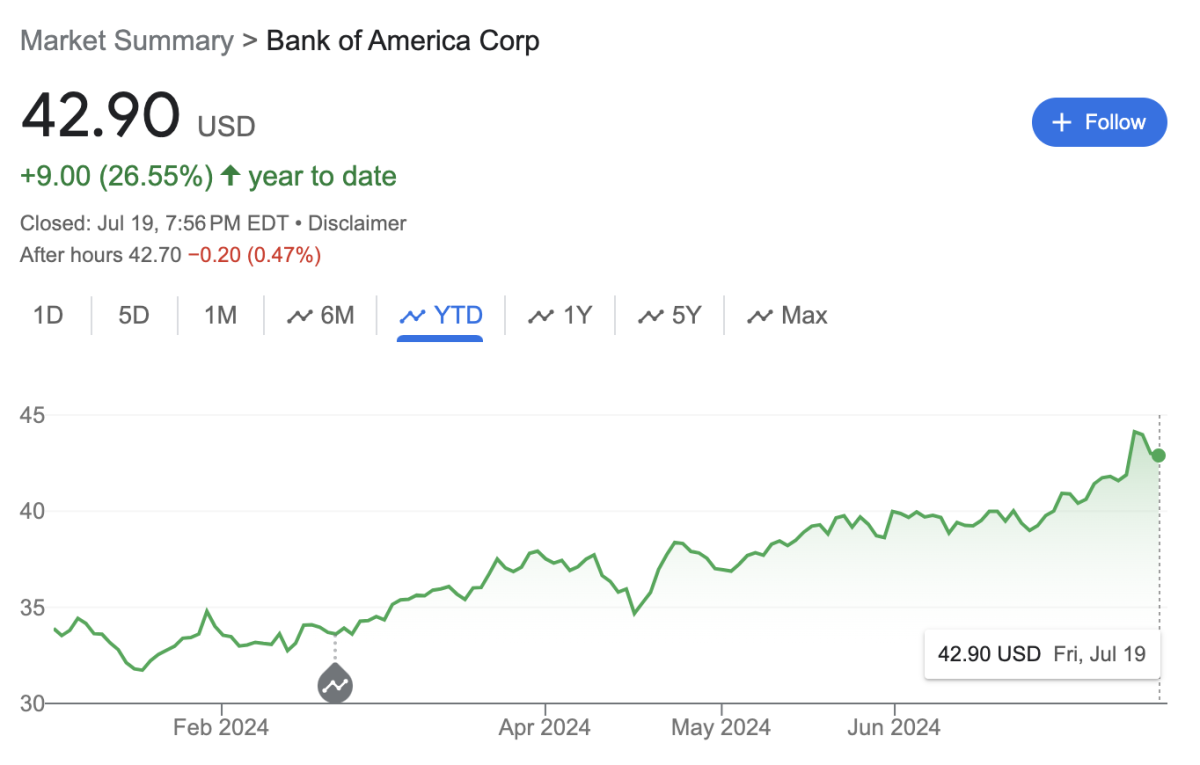Image resolution: width=1200 pixels, height=765 pixels.
Task: Click the price tooltip showing 42.90 USD
Action: [x=1041, y=654]
